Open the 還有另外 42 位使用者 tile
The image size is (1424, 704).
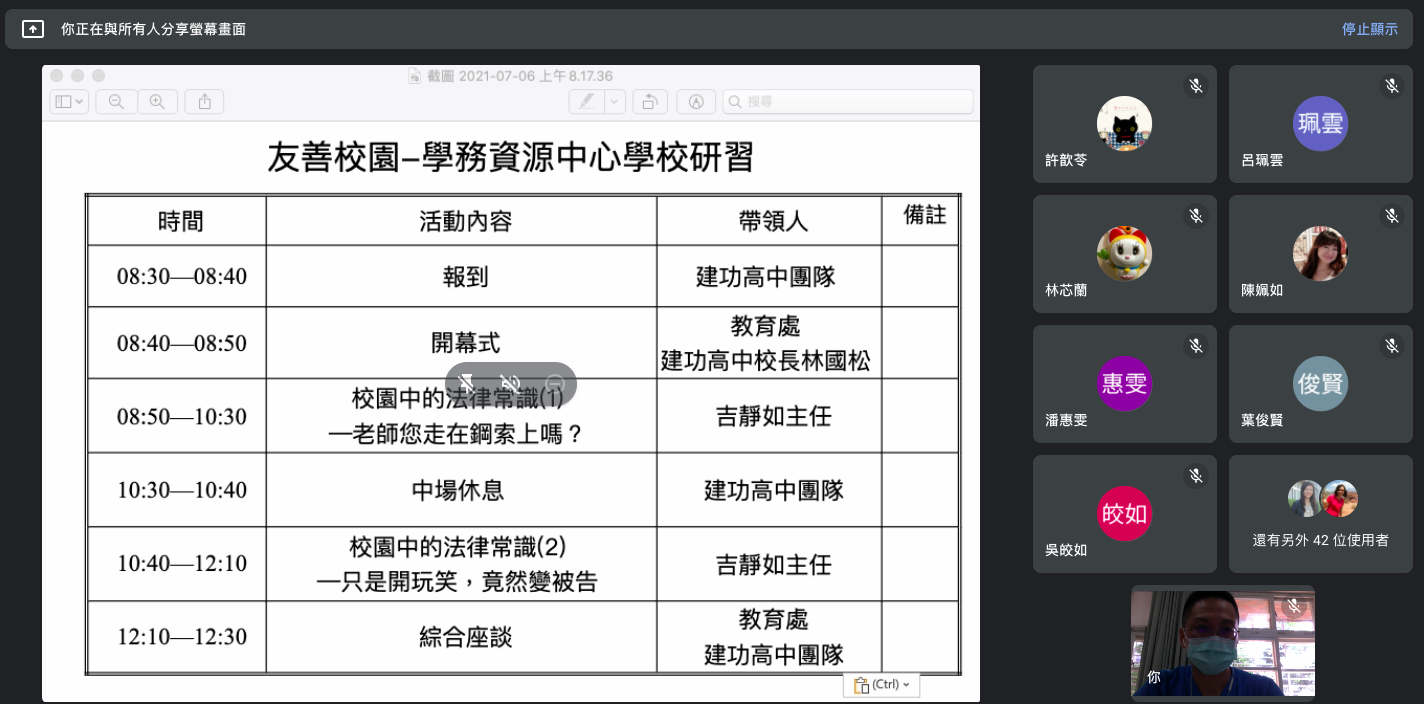coord(1320,514)
